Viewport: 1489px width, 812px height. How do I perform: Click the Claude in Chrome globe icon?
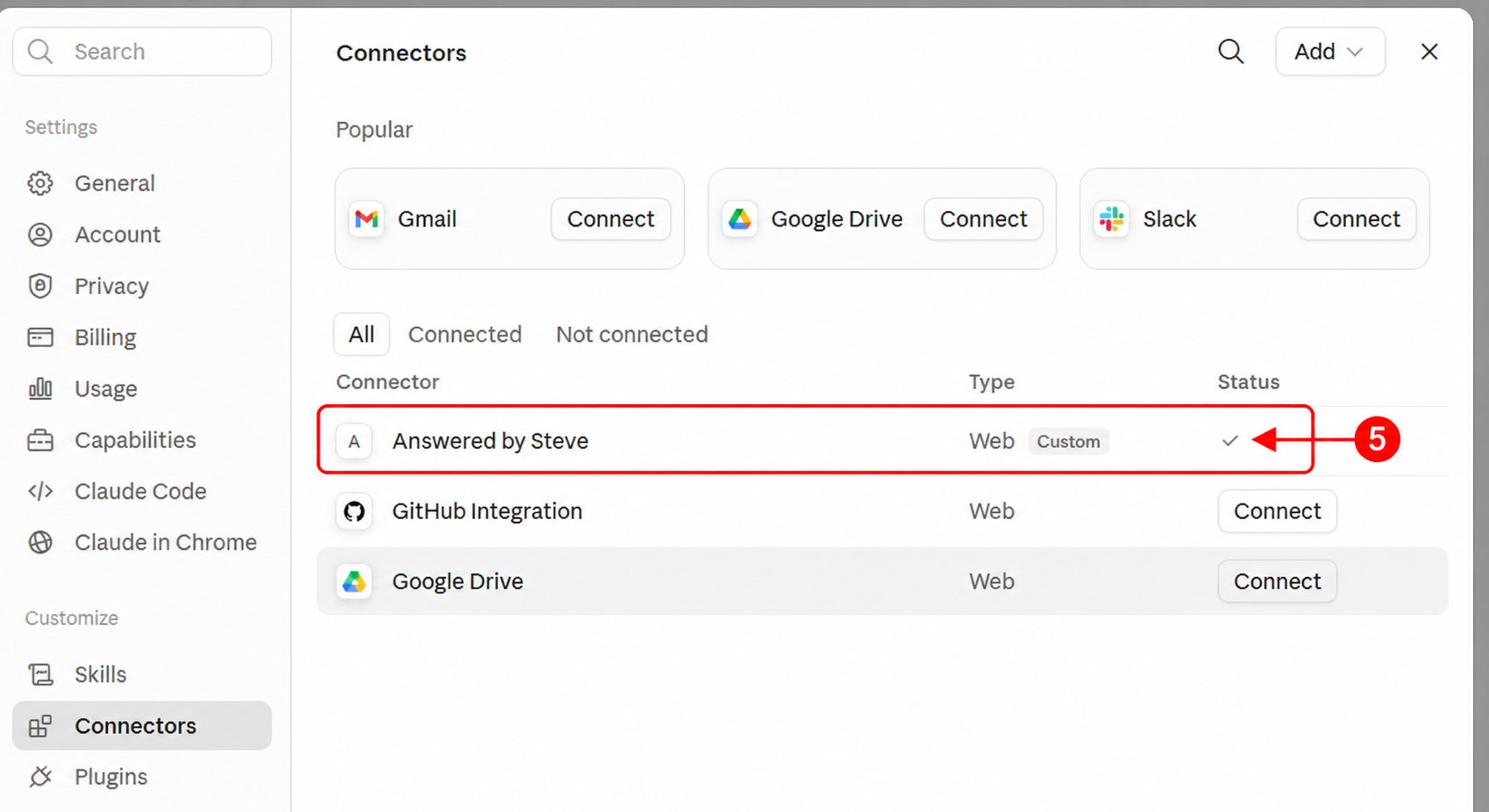40,543
